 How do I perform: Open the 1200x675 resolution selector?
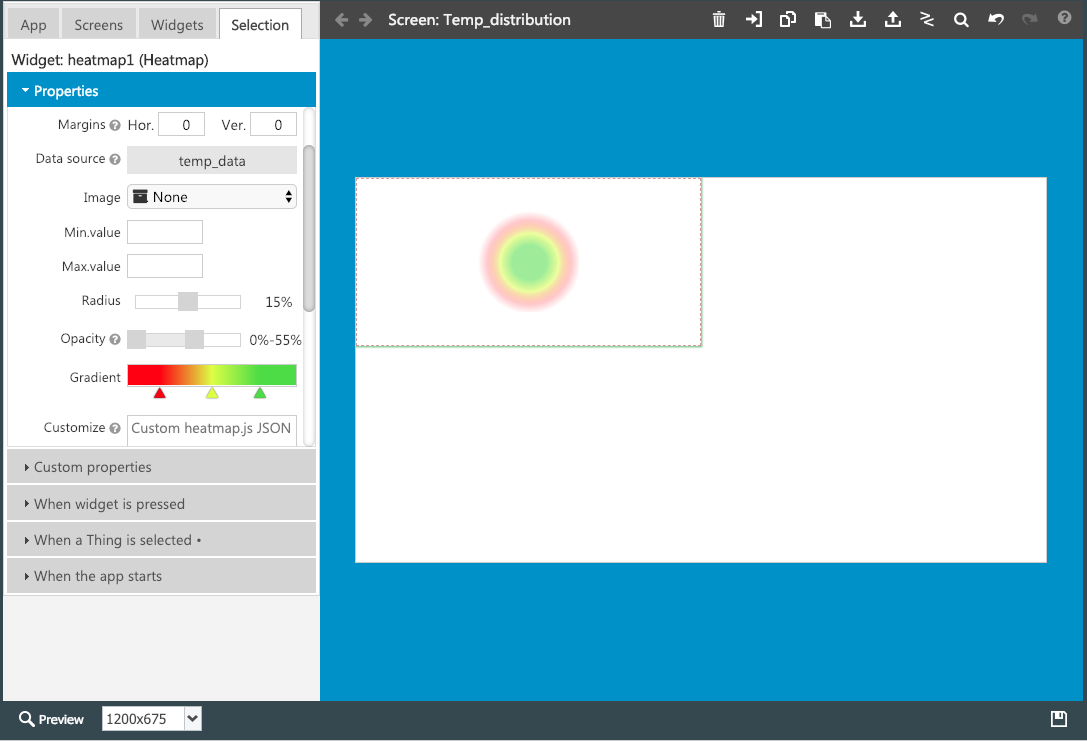[x=151, y=718]
